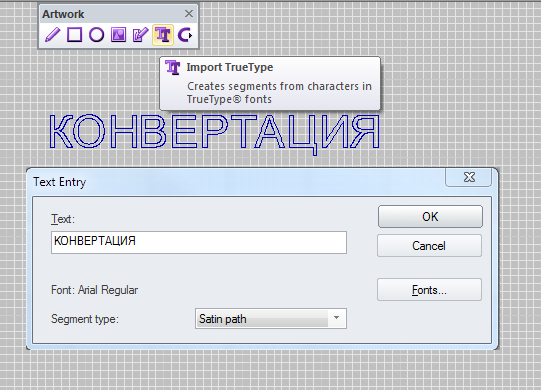
Task: Open the Fonts... selection dialog
Action: [429, 290]
